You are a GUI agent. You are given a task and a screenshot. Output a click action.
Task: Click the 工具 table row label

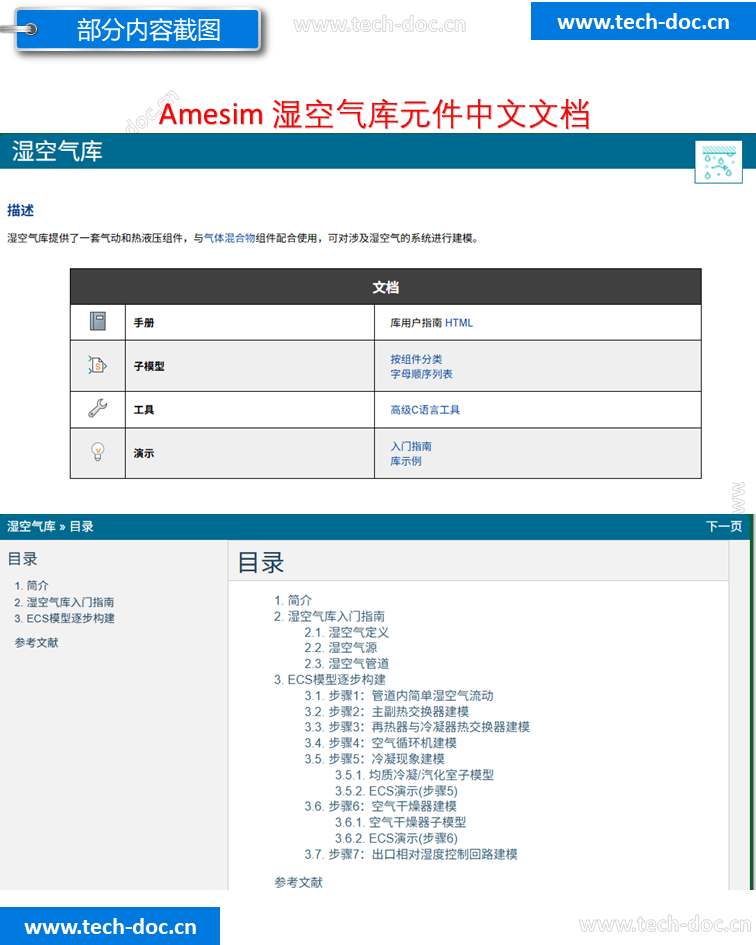pos(143,410)
